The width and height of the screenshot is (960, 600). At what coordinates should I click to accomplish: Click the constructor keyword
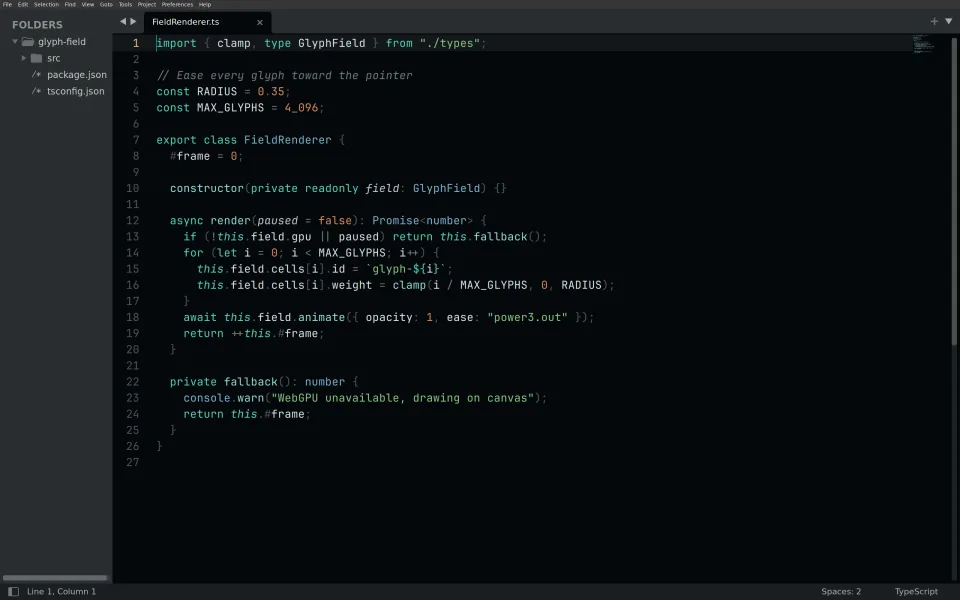(207, 189)
